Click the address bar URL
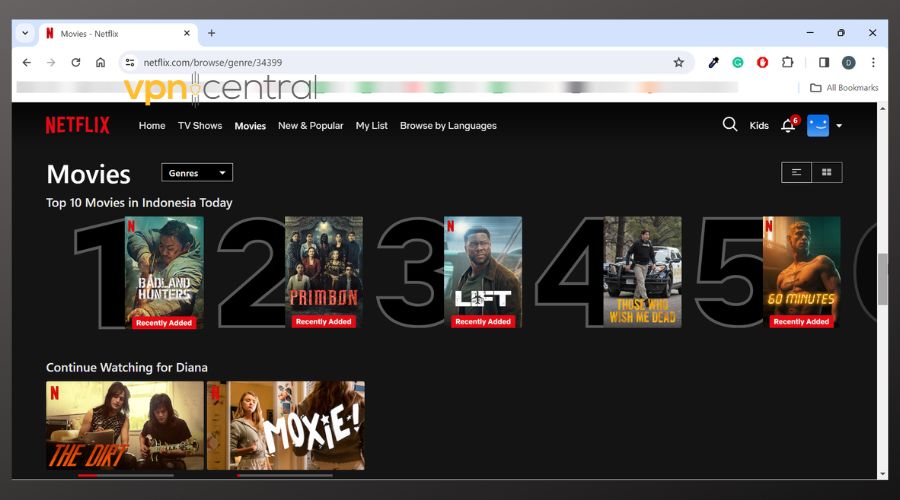The width and height of the screenshot is (900, 500). [213, 63]
